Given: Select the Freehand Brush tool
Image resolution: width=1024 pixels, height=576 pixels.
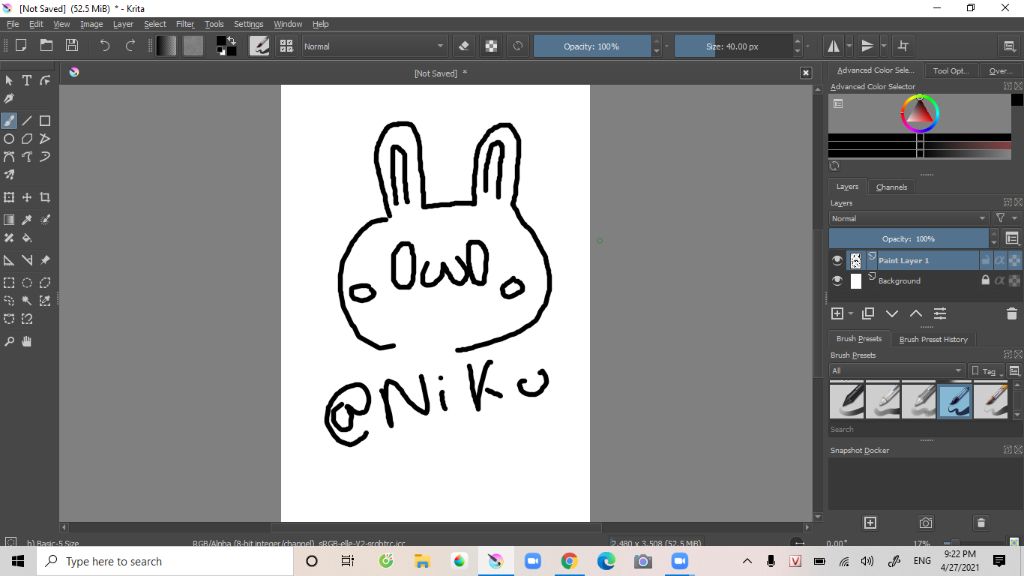Looking at the screenshot, I should tap(9, 121).
